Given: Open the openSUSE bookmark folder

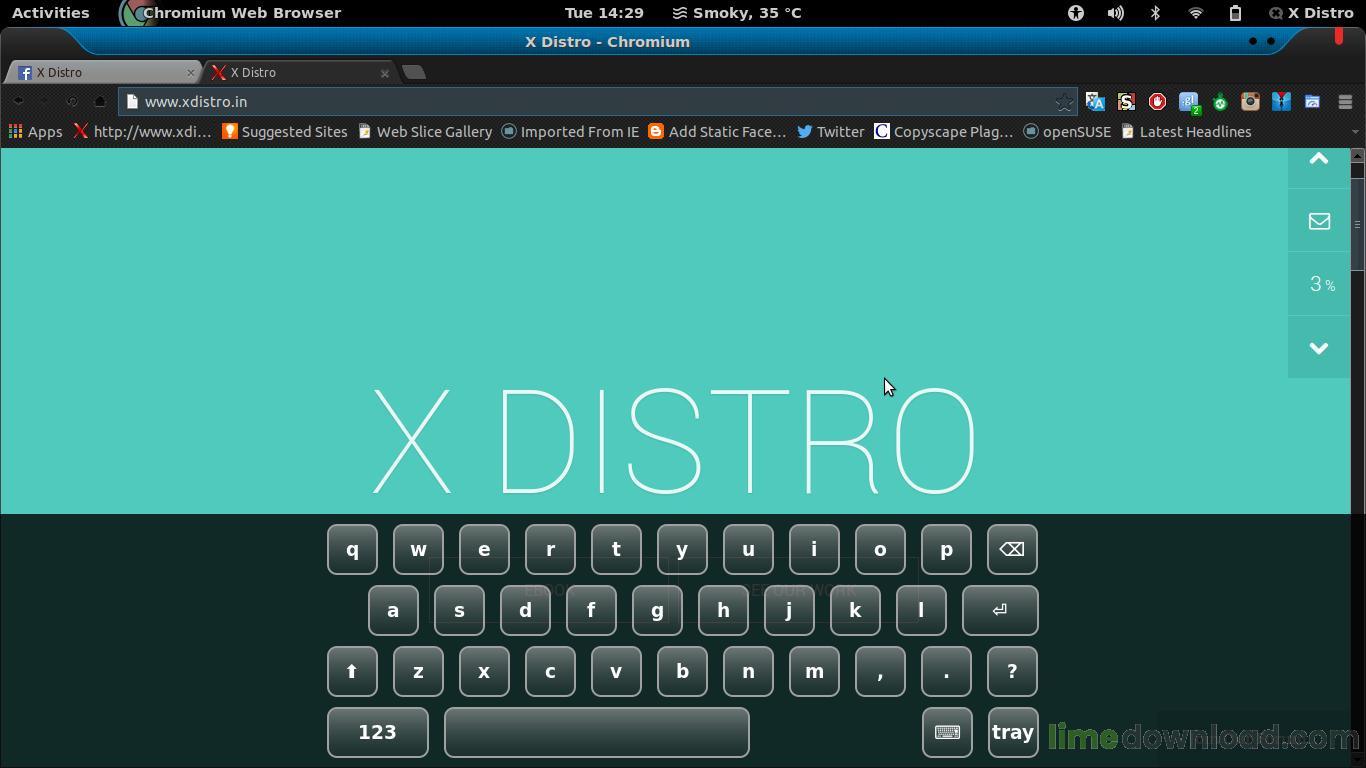Looking at the screenshot, I should 1067,132.
